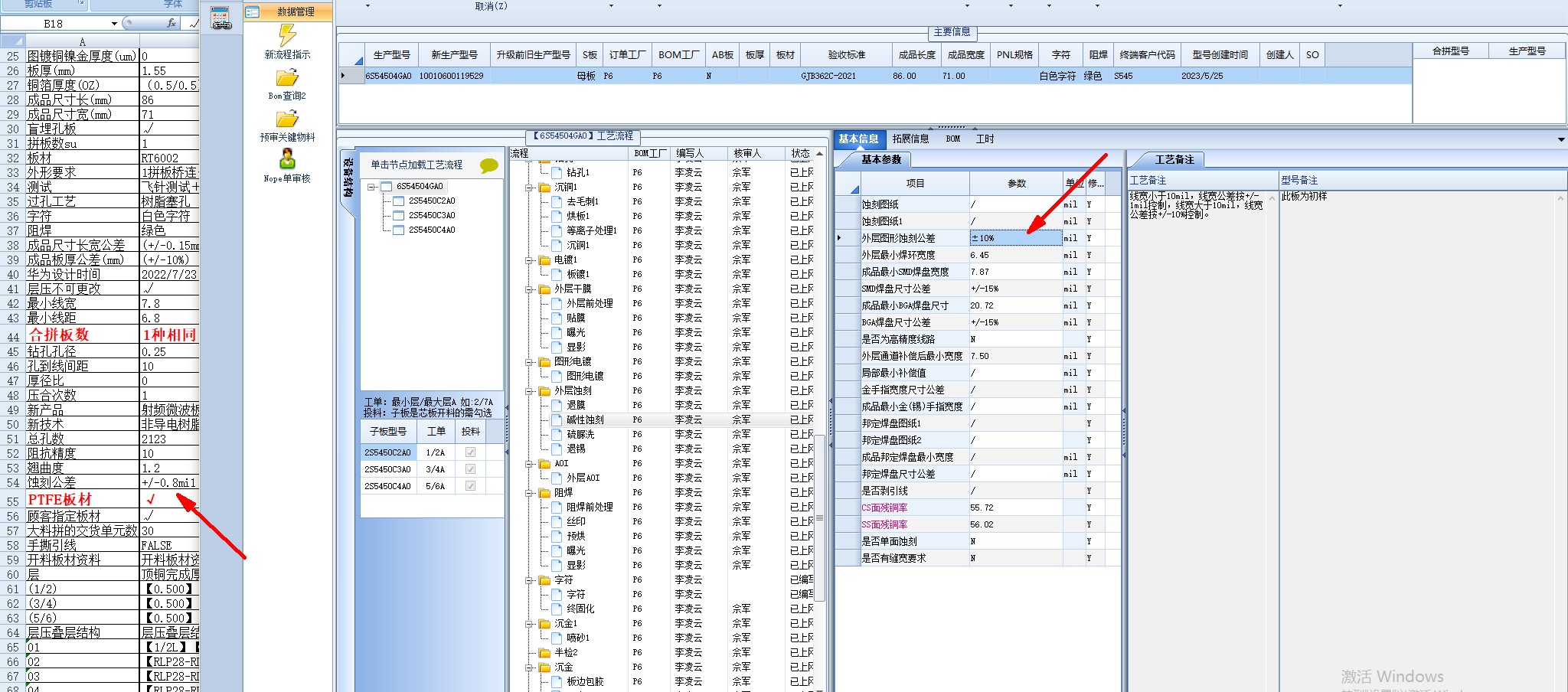This screenshot has width=1568, height=692.
Task: Click the 成品长度 column header
Action: (x=916, y=55)
